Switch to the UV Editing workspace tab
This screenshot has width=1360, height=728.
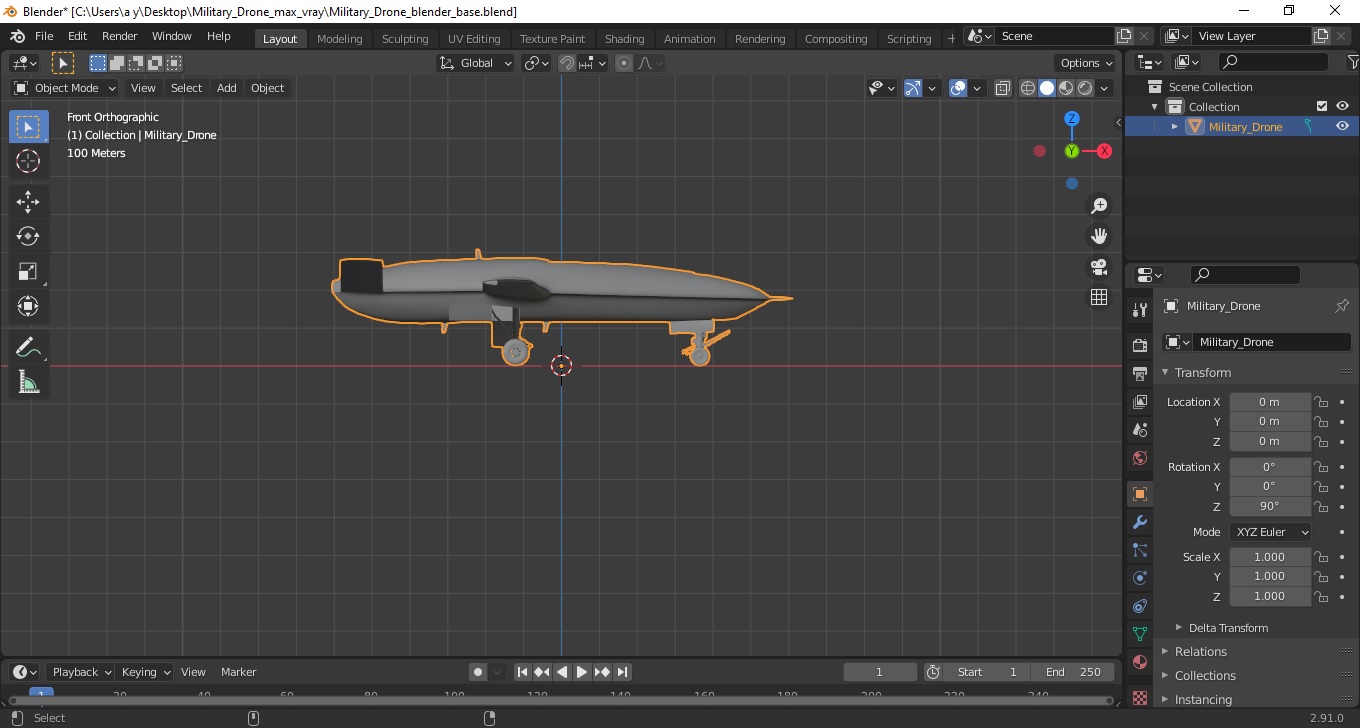click(474, 39)
